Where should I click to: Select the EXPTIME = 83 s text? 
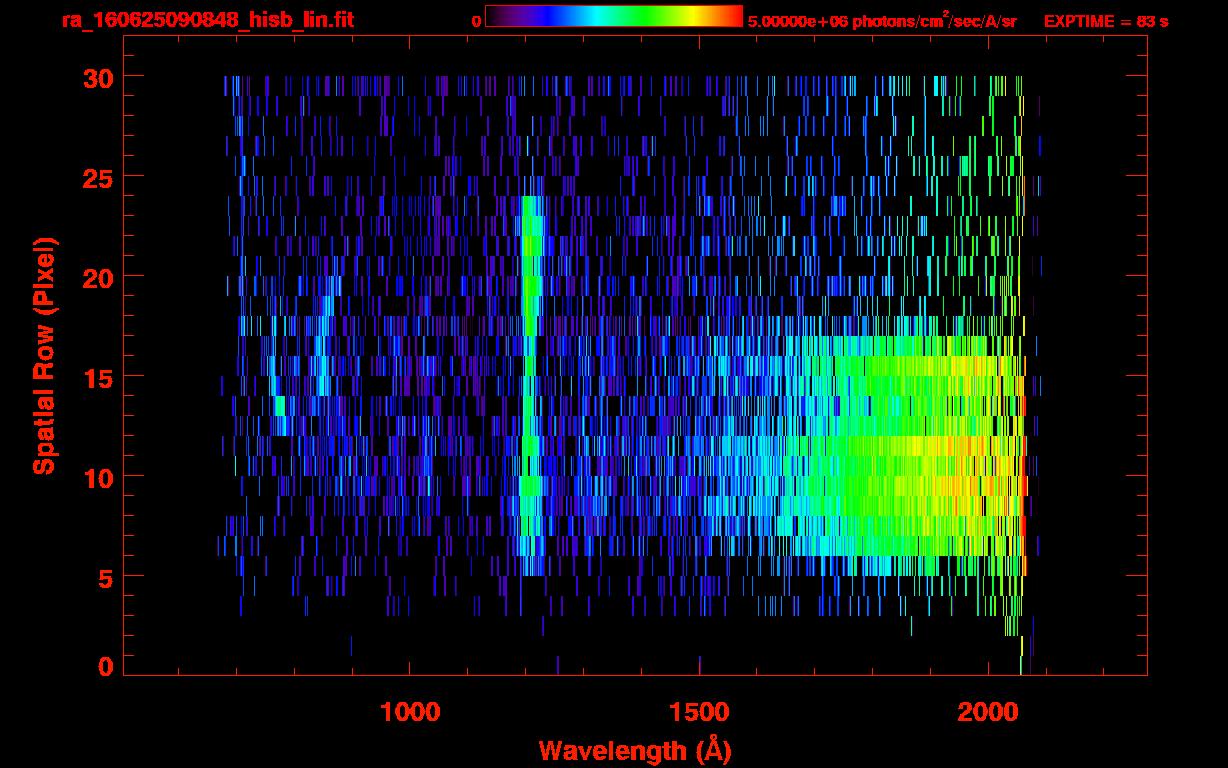[x=1106, y=21]
